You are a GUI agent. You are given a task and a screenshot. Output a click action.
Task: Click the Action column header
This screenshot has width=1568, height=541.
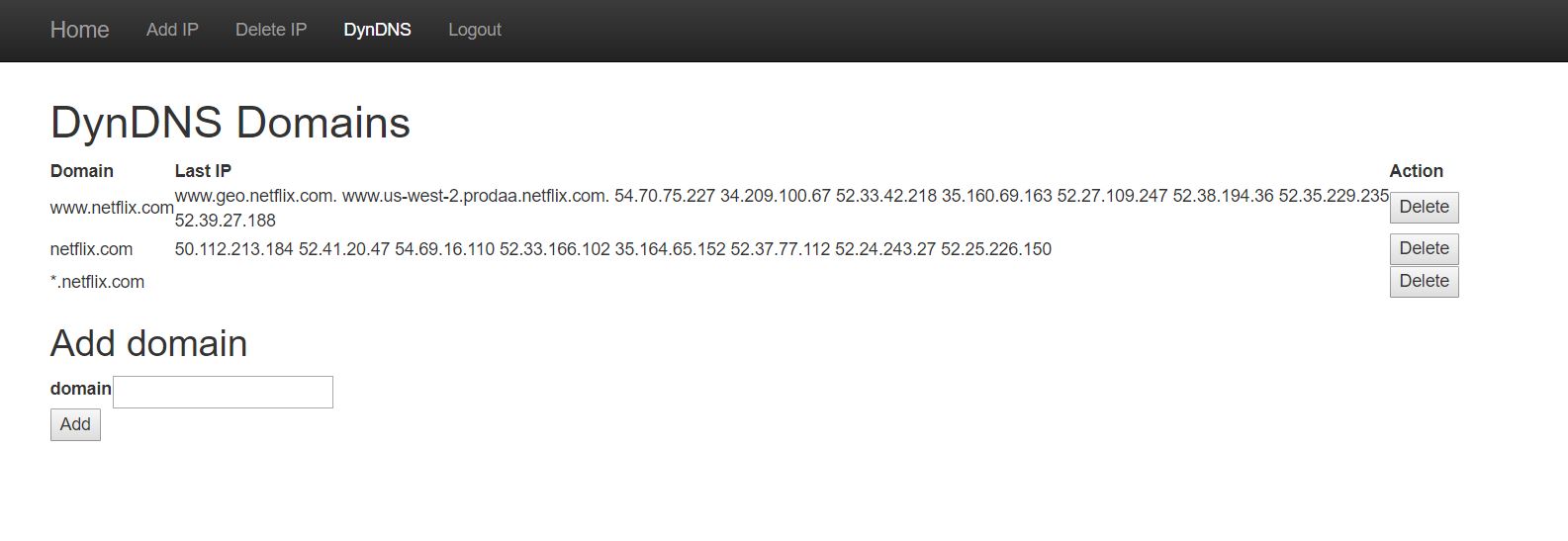click(1416, 171)
